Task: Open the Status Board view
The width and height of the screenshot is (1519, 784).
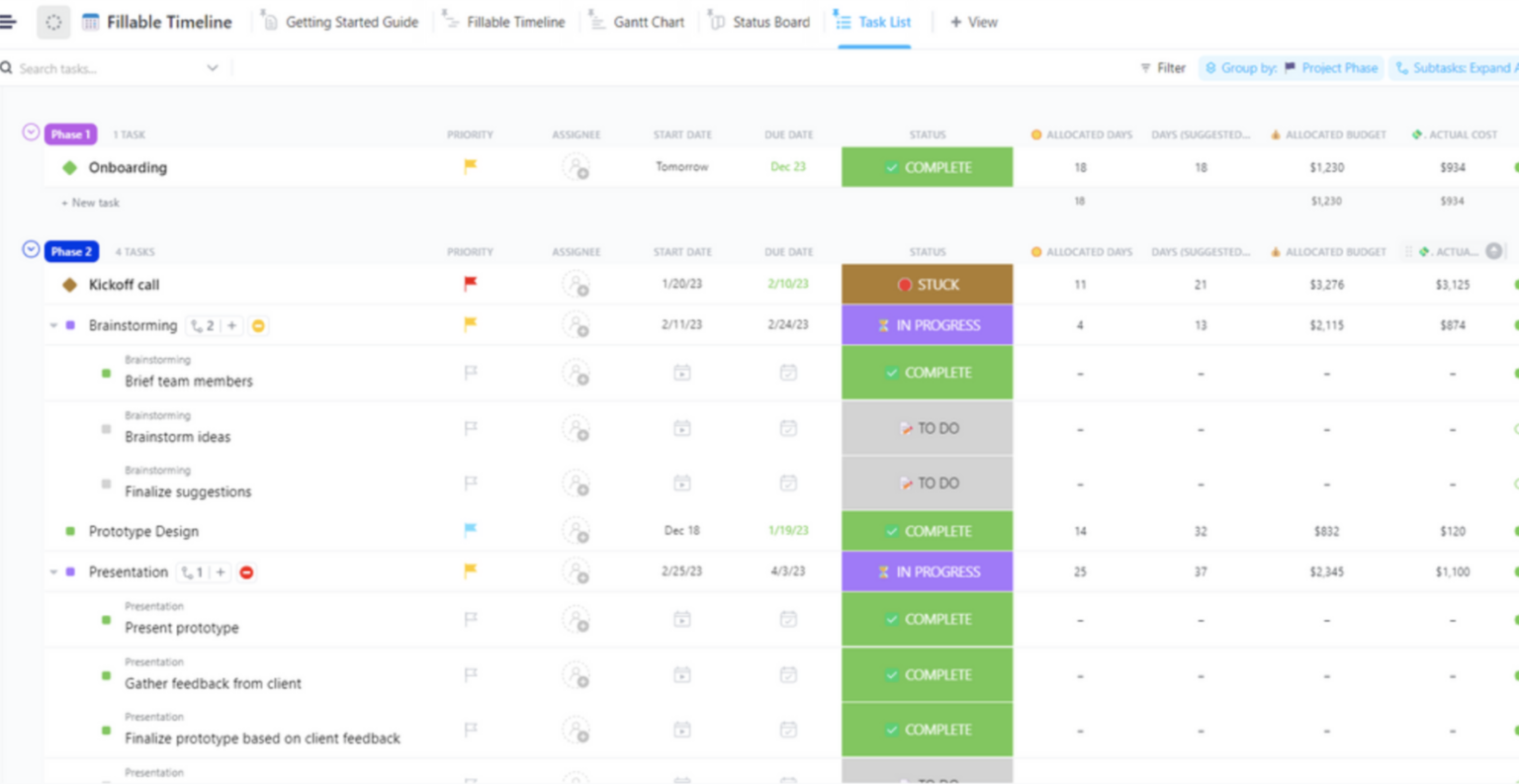Action: [769, 21]
